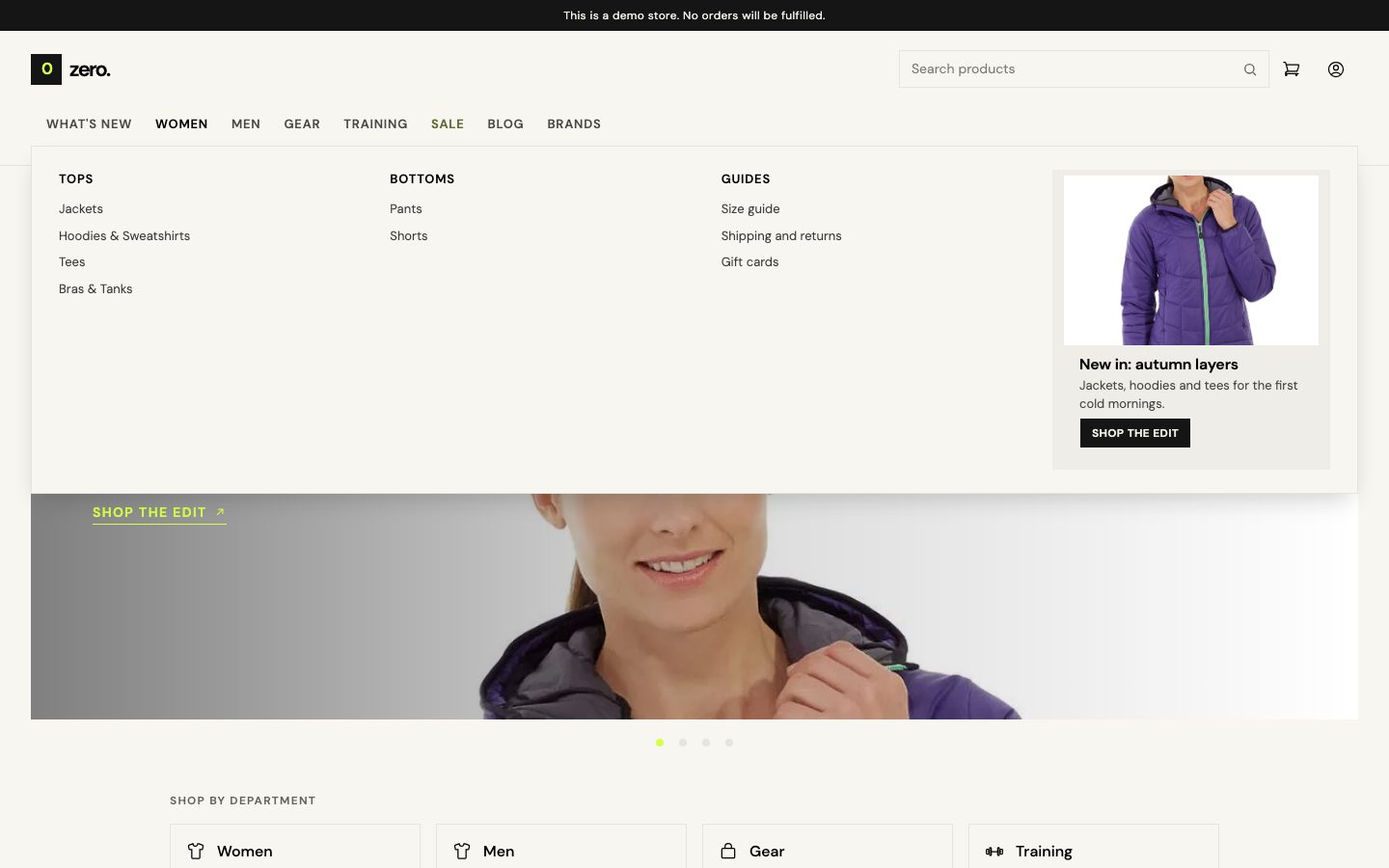
Task: Click the hero banner woman image
Action: click(x=694, y=607)
